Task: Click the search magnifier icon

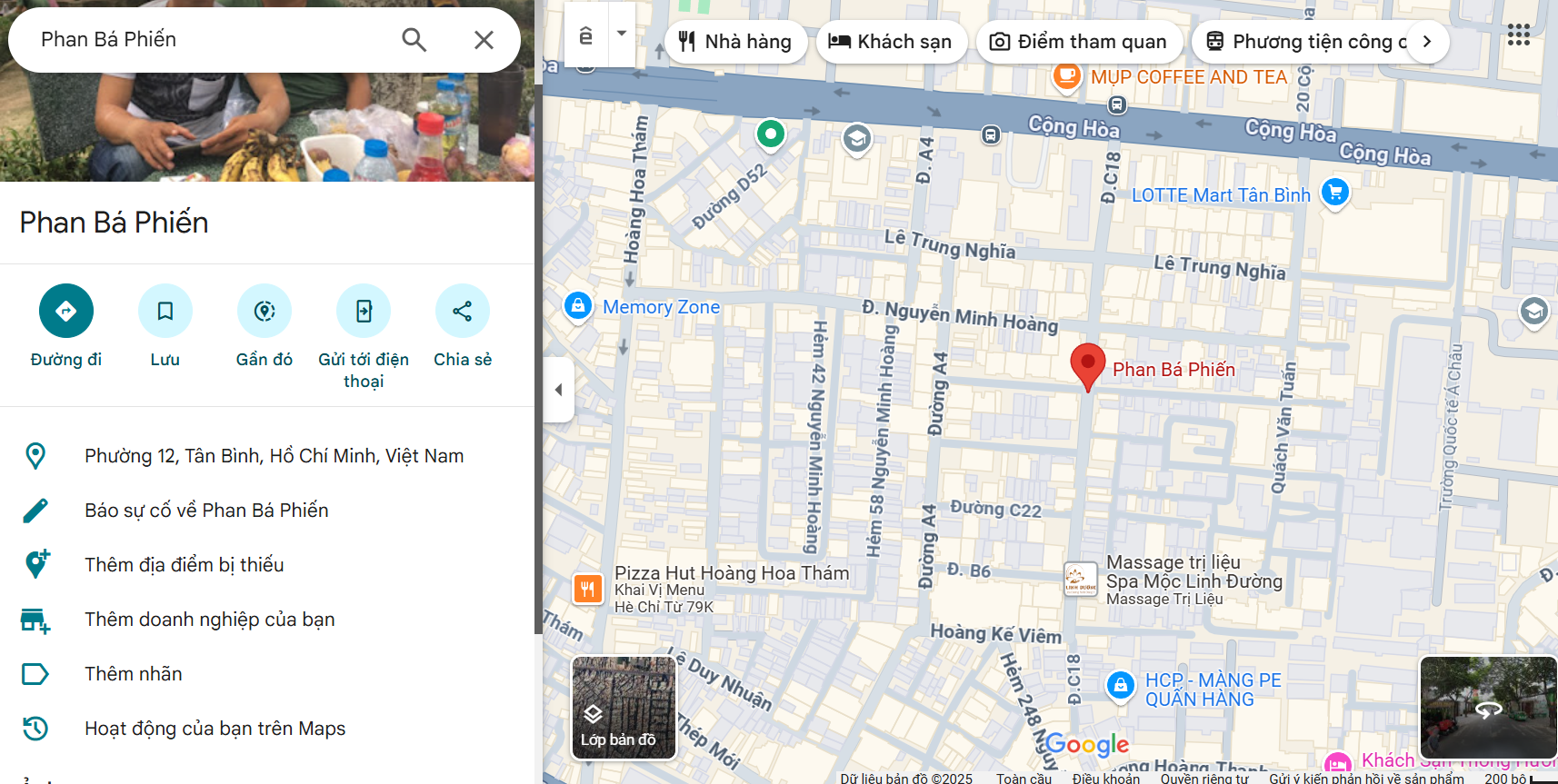Action: pyautogui.click(x=414, y=39)
